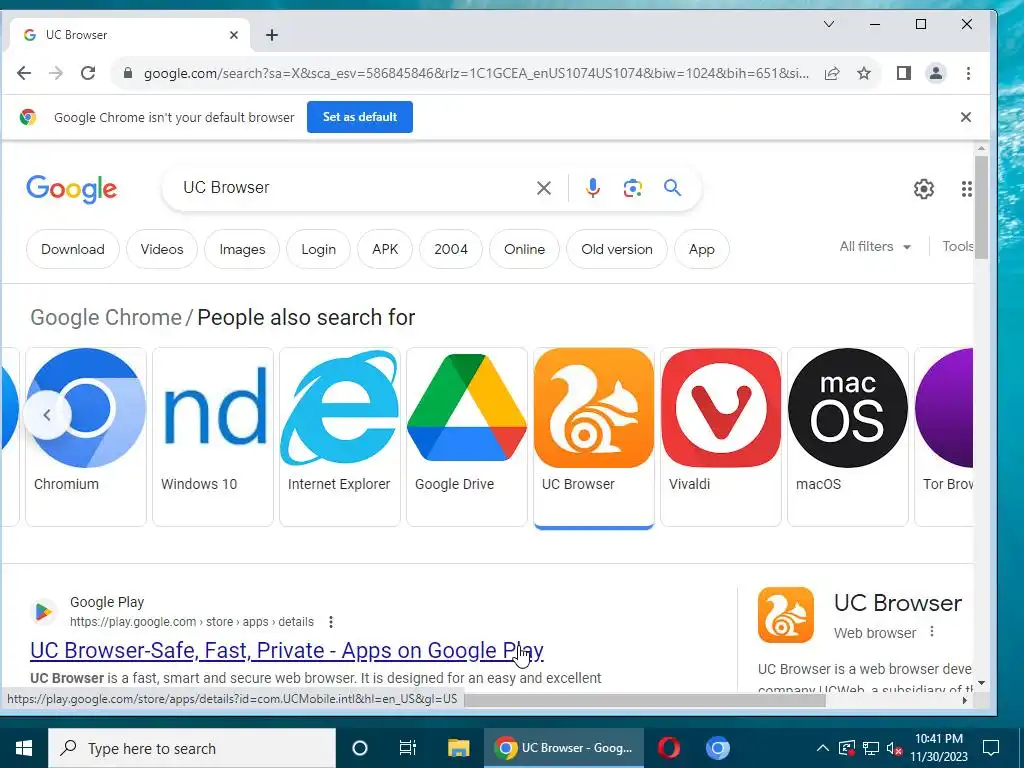
Task: Select the APK filter chip
Action: point(385,249)
